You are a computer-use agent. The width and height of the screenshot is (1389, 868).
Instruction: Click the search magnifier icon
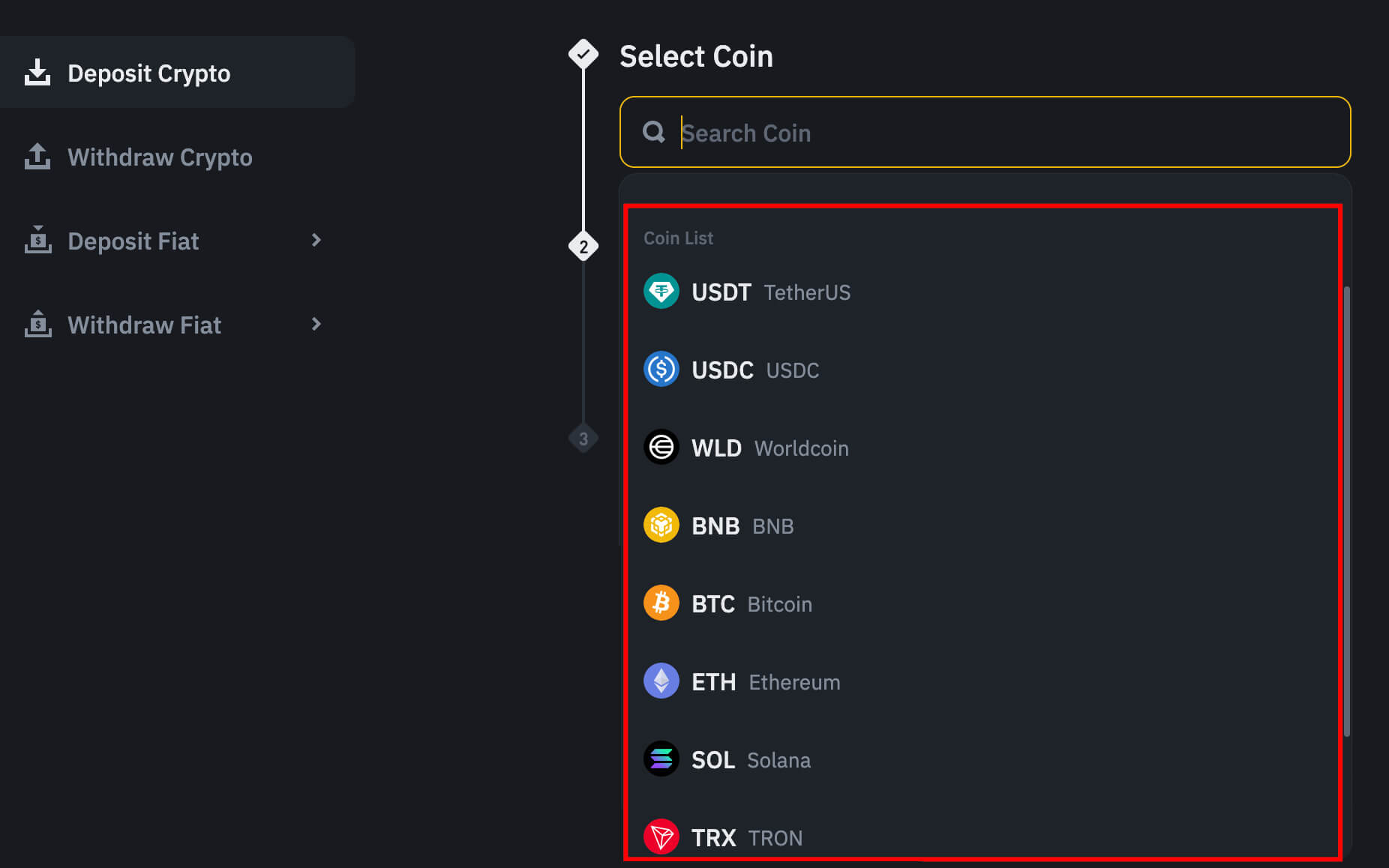[x=653, y=133]
